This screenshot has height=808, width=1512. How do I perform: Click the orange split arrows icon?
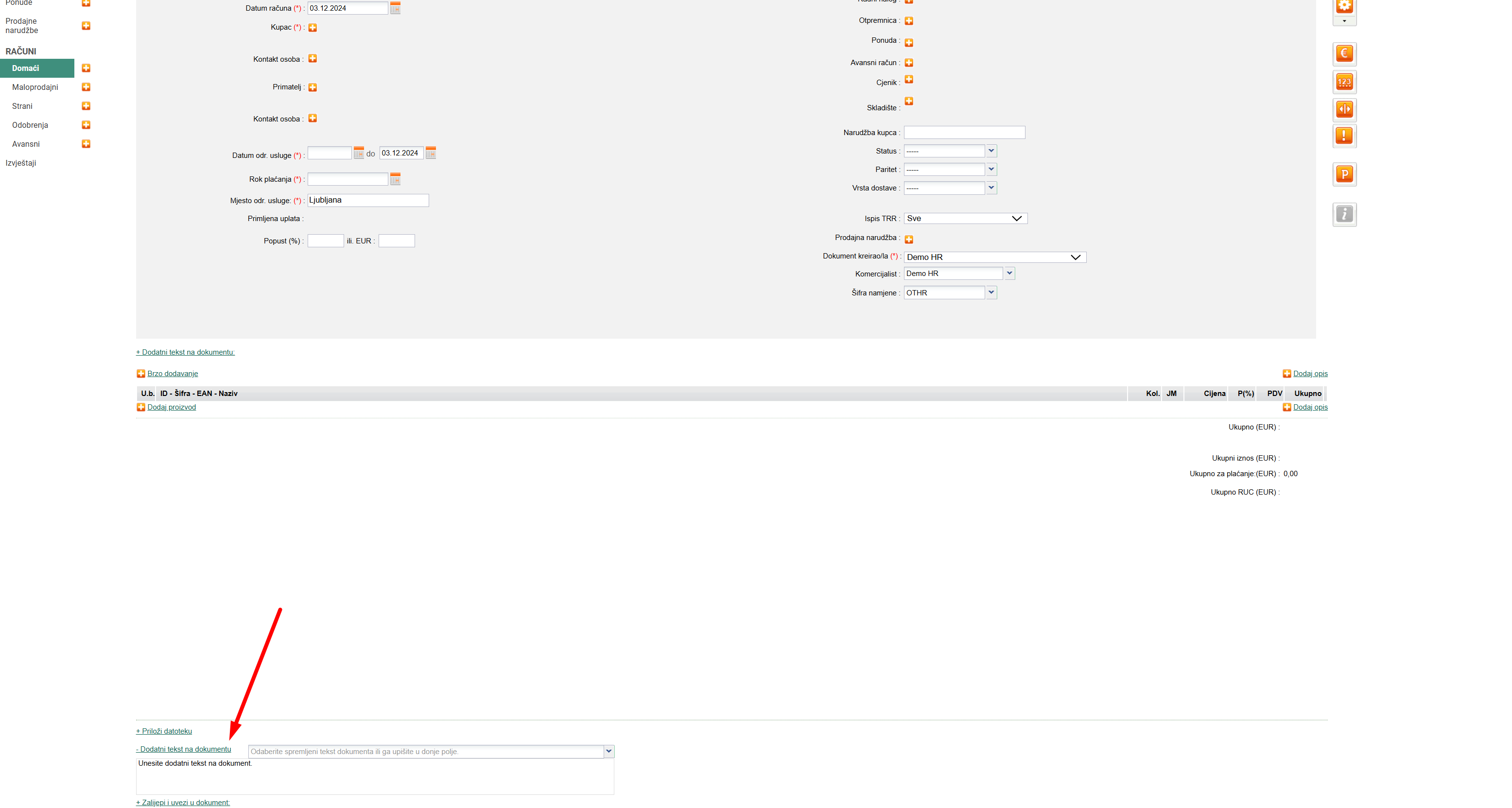point(1344,109)
